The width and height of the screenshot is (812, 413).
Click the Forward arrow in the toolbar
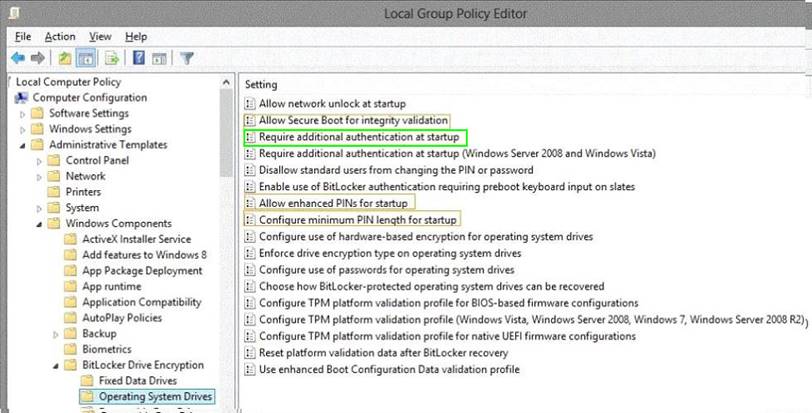(x=38, y=58)
